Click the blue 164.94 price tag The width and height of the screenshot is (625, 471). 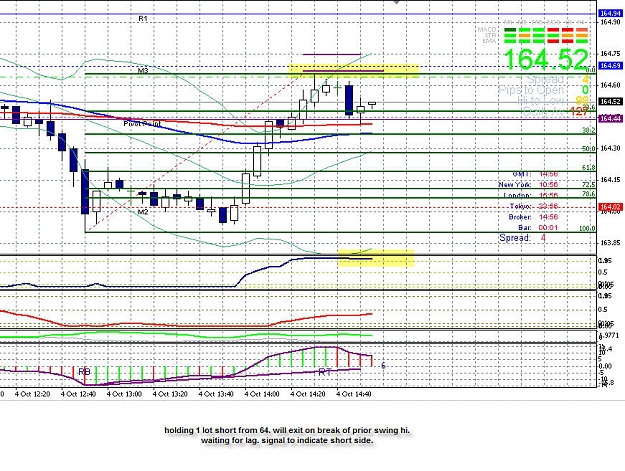610,14
